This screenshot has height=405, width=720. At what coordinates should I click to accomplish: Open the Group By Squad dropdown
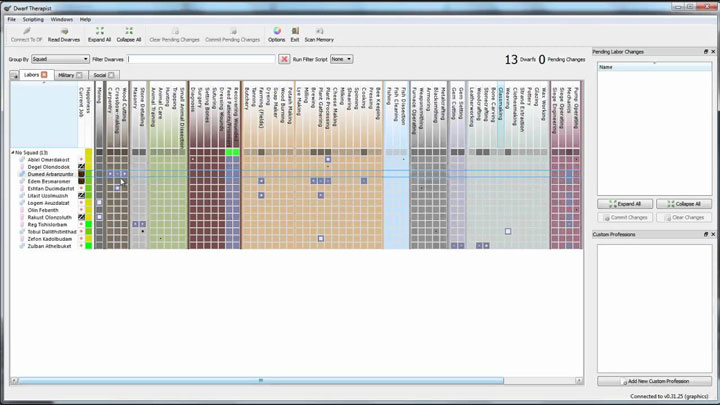pos(60,59)
